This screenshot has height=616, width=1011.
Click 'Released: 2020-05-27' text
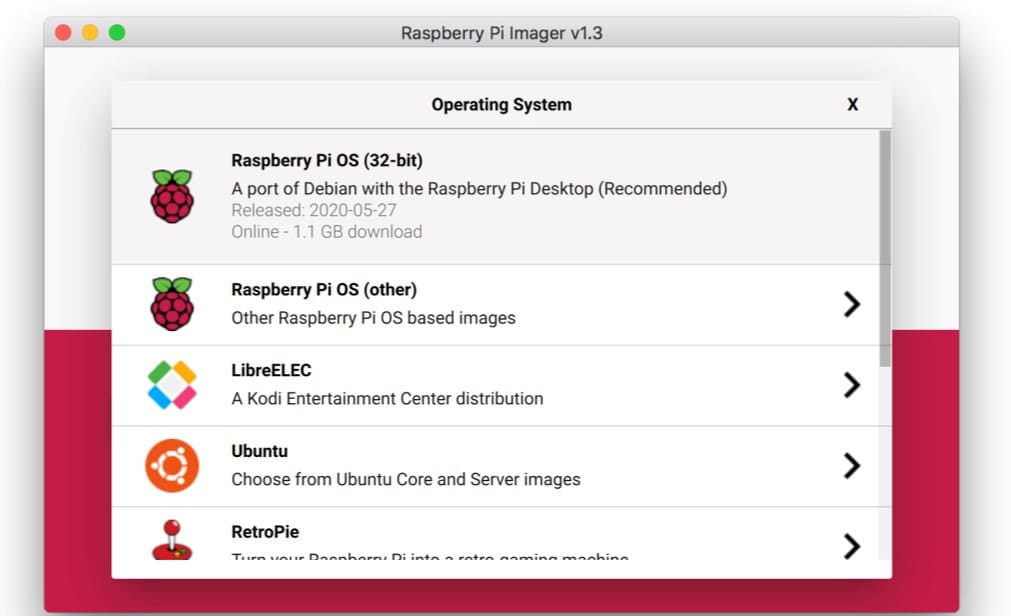(x=314, y=210)
